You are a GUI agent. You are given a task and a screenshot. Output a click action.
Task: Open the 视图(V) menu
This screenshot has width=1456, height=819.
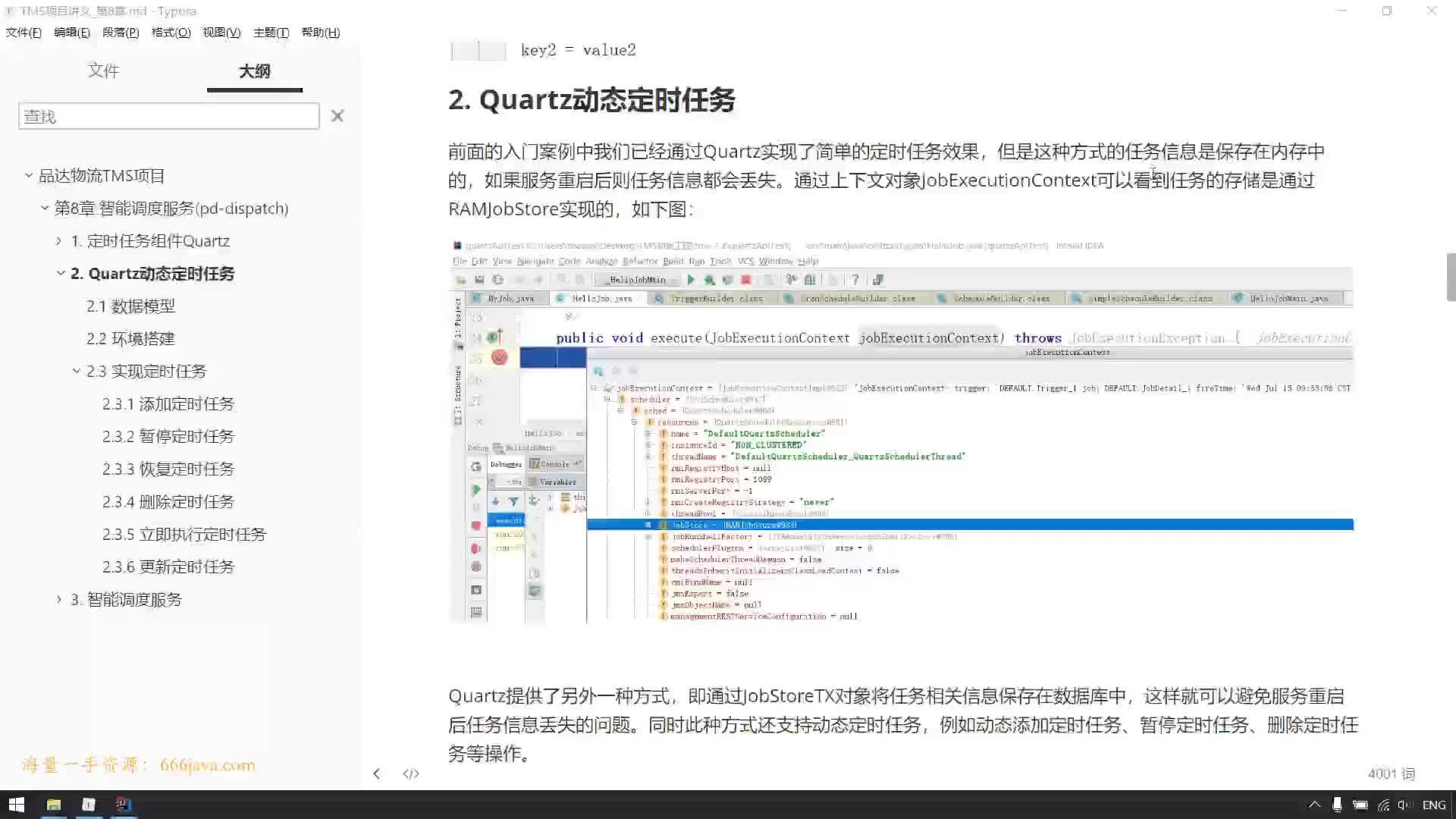(221, 33)
